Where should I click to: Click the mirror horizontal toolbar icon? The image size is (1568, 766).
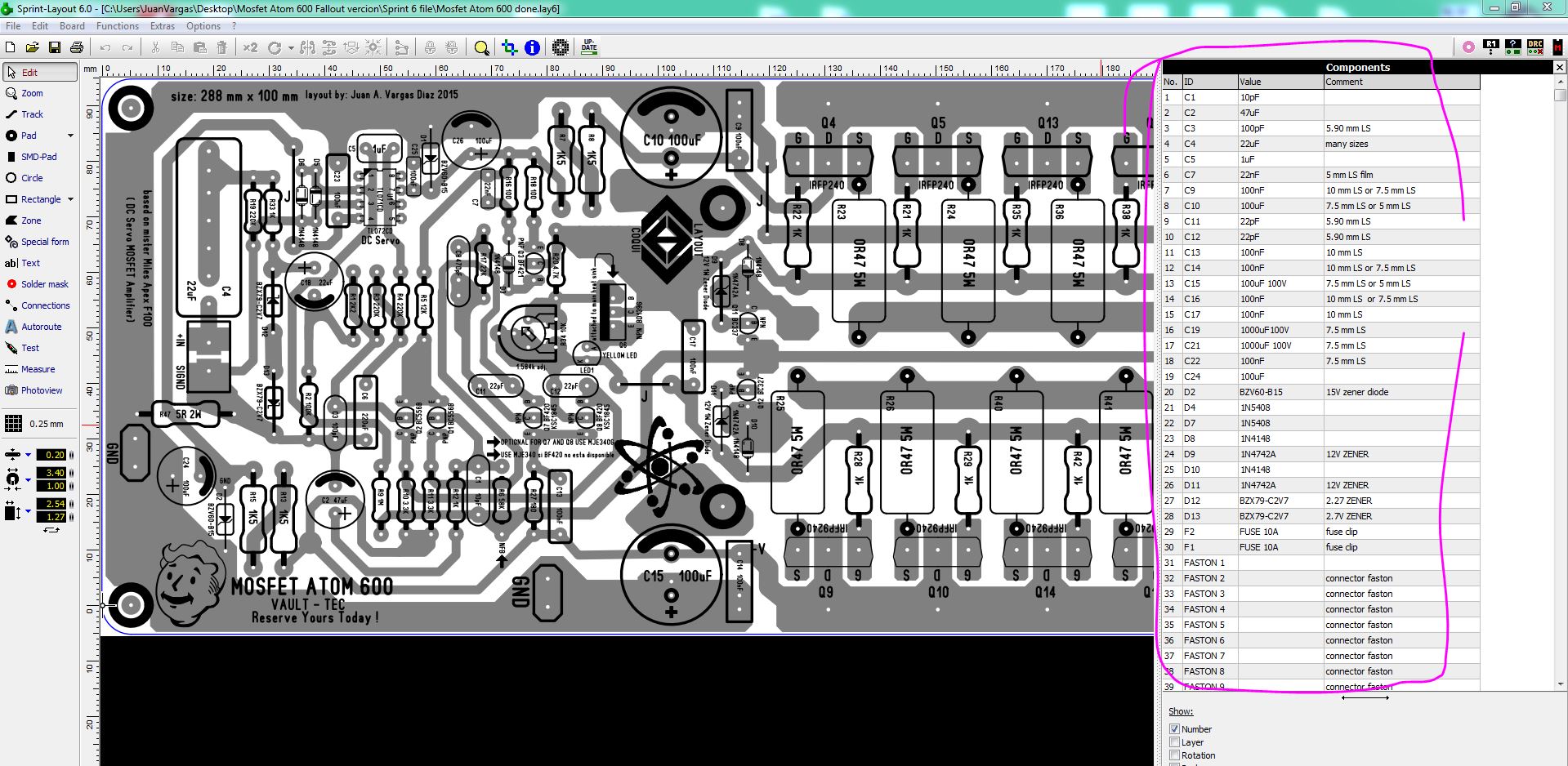[307, 47]
